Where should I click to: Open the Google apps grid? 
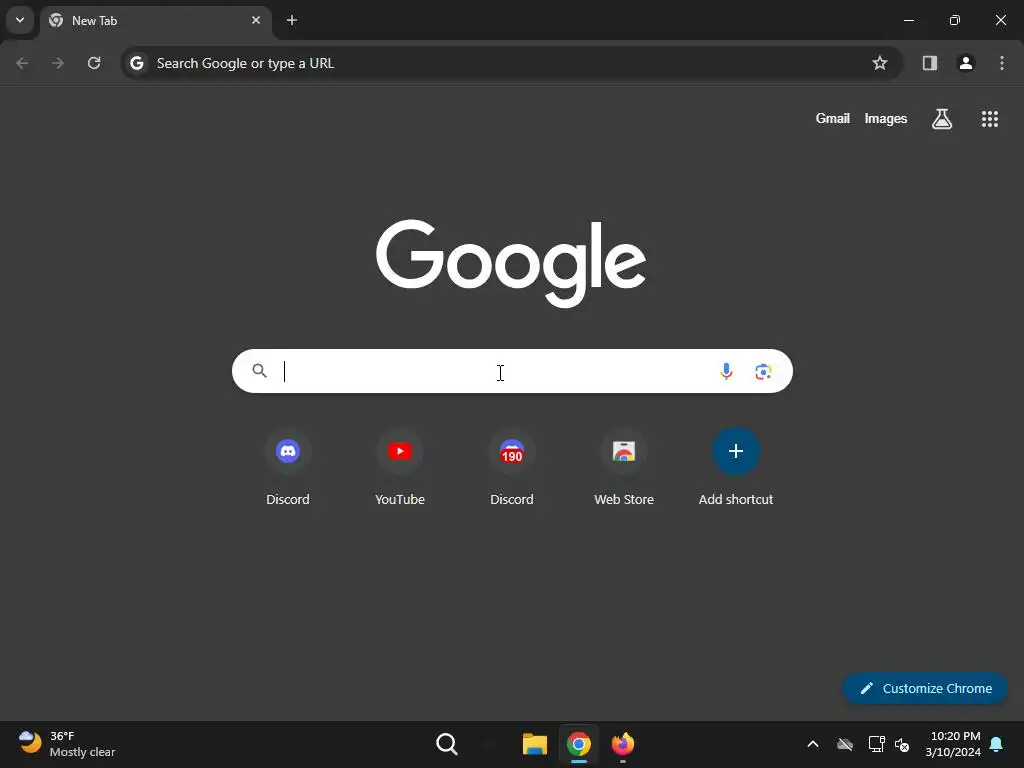(989, 119)
